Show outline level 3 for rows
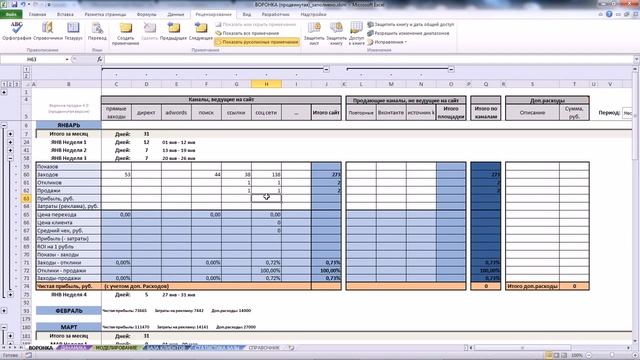The image size is (640, 360). pyautogui.click(x=16, y=84)
